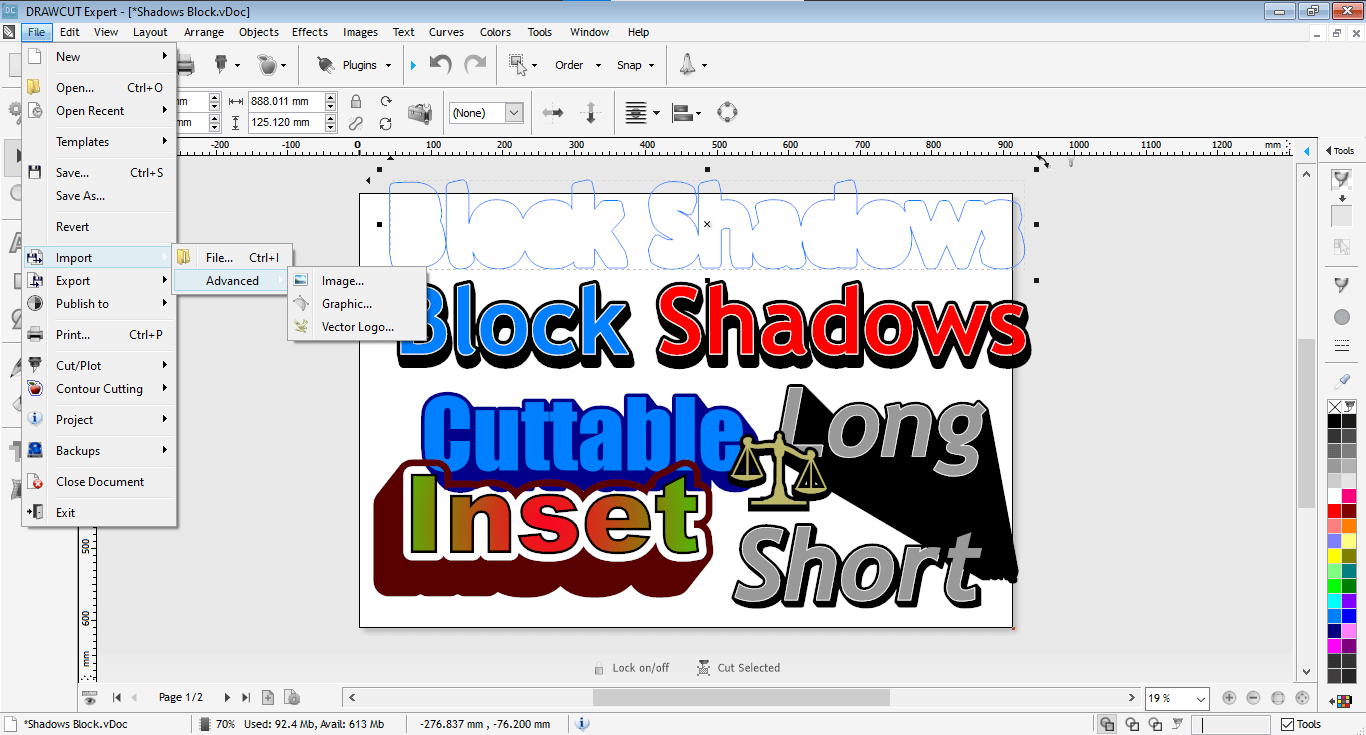Click the horizontal mirror arrows icon

pyautogui.click(x=553, y=113)
